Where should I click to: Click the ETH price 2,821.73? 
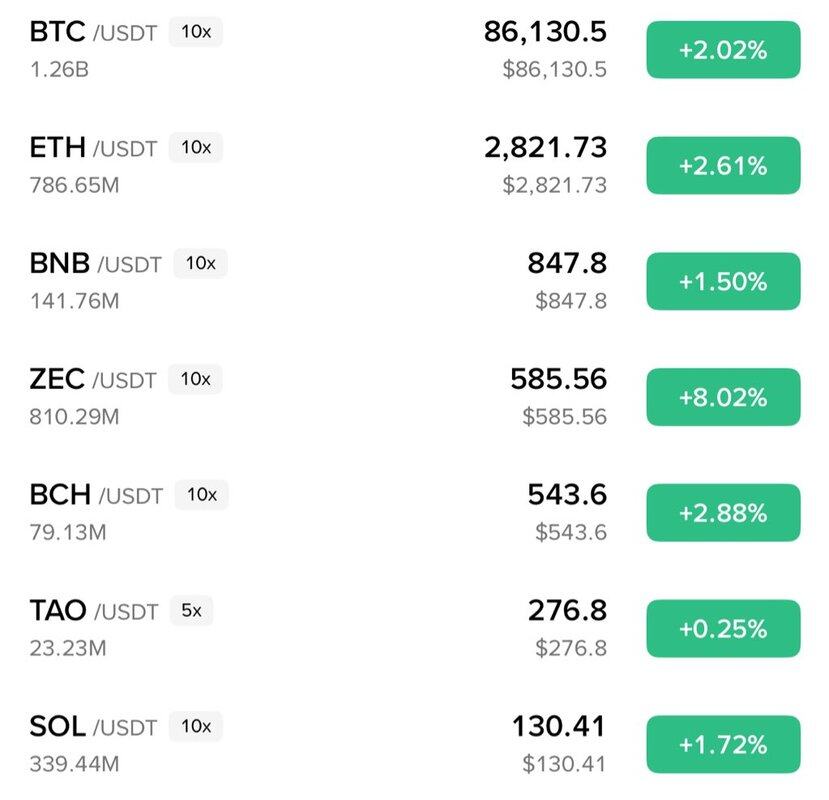pos(545,148)
